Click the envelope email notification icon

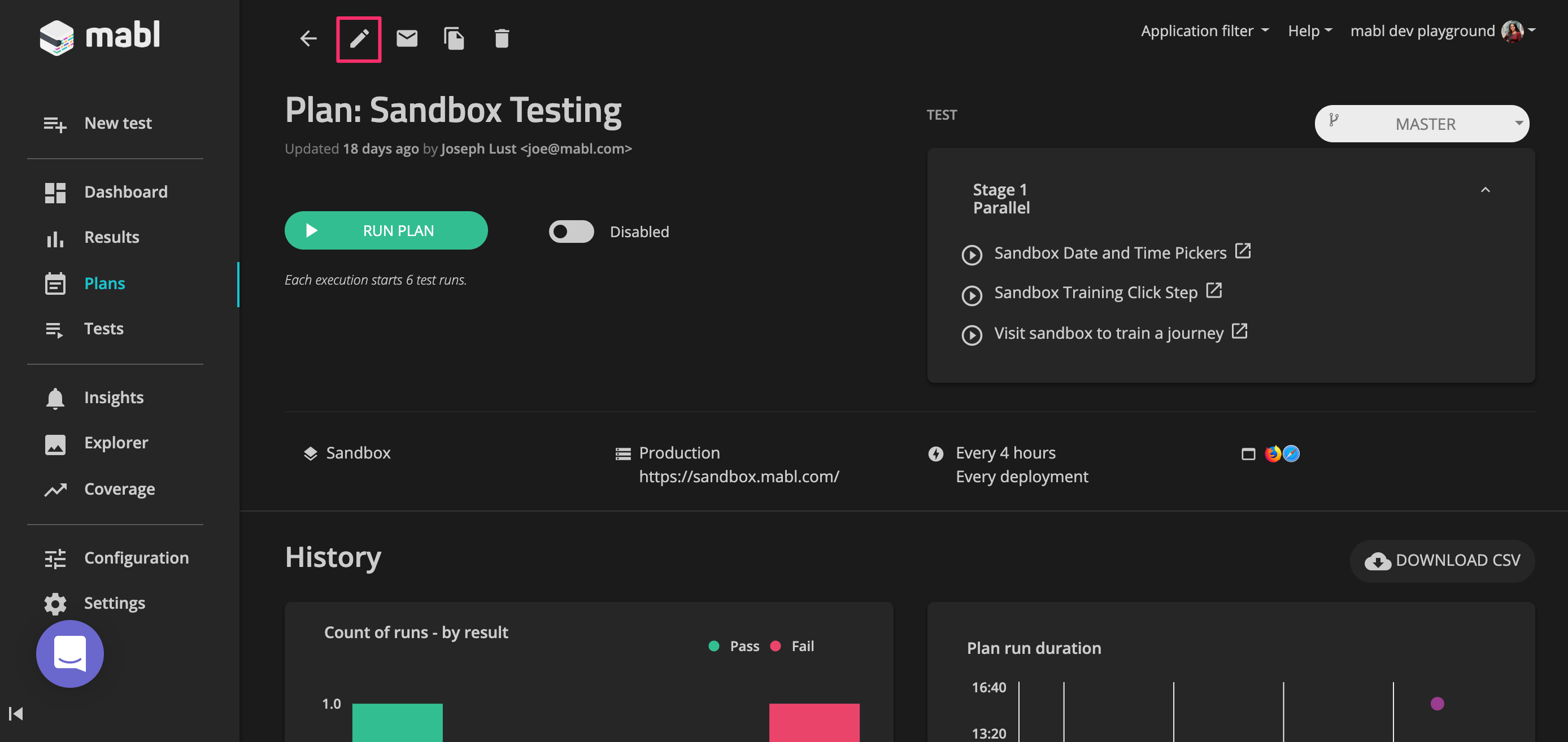click(x=407, y=39)
